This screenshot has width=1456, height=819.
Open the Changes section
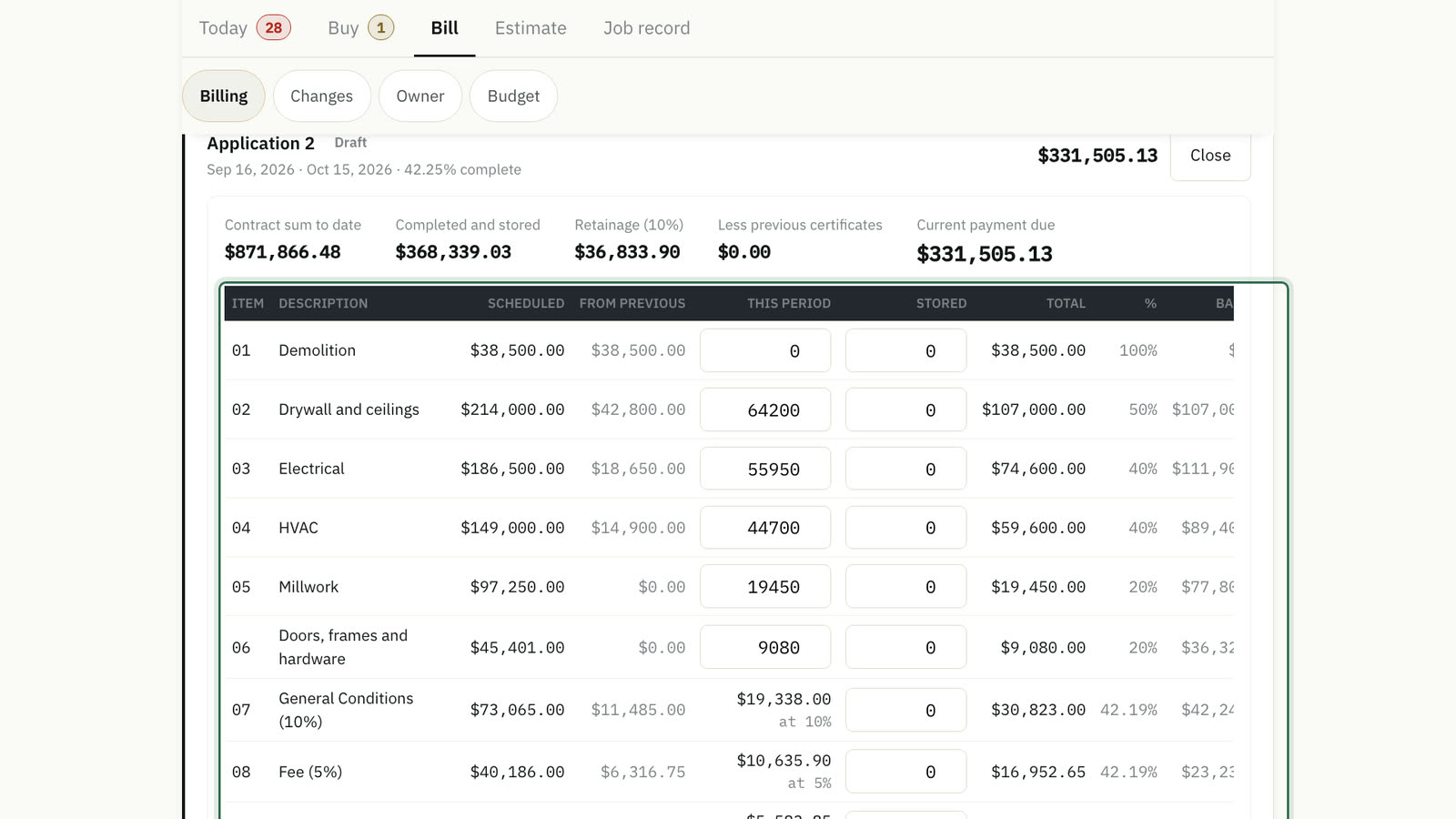pyautogui.click(x=321, y=96)
